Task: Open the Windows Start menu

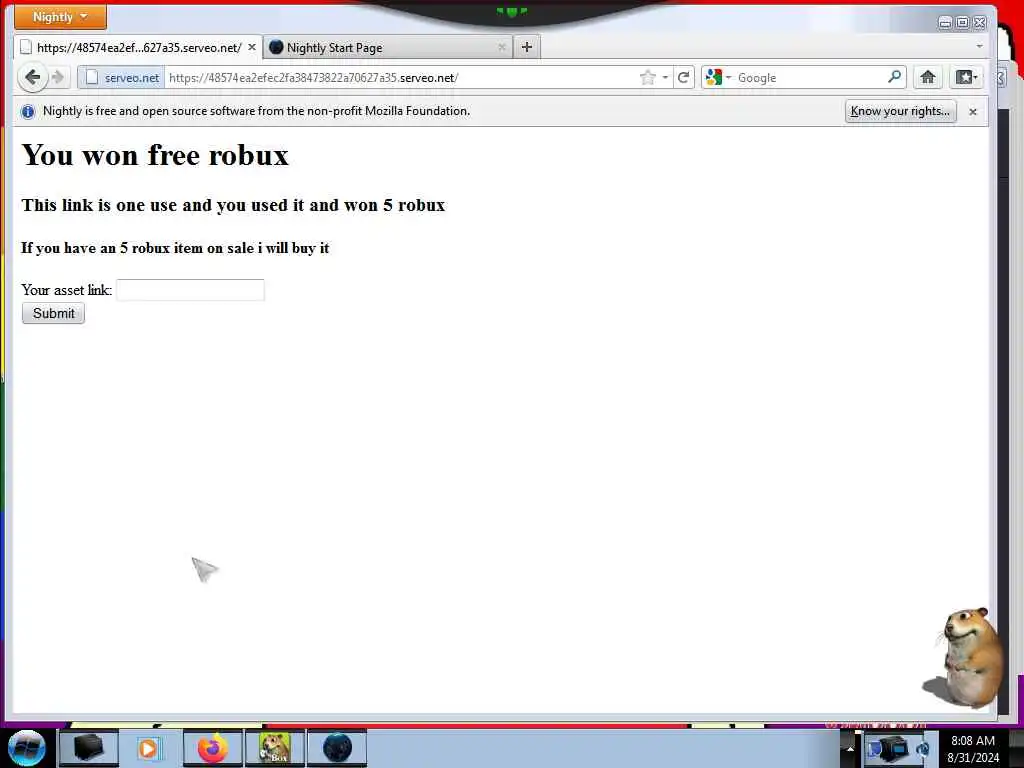Action: [x=27, y=748]
